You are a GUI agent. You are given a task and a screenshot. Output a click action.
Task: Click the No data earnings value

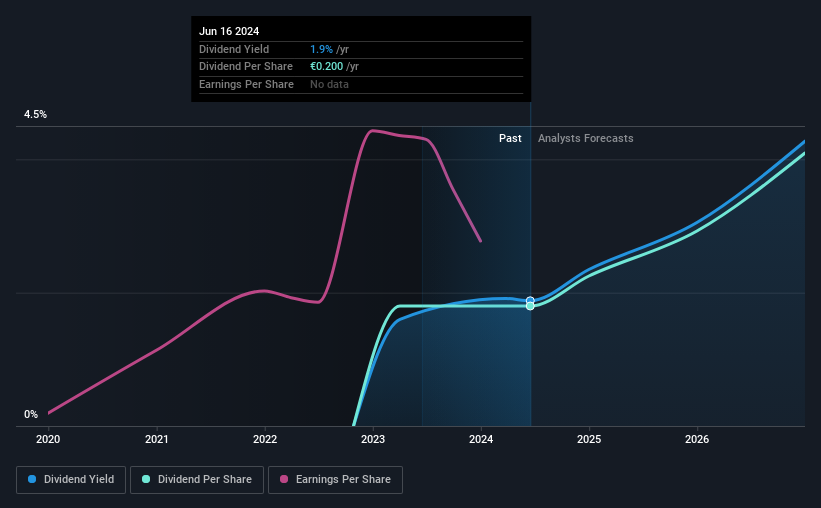[x=329, y=84]
